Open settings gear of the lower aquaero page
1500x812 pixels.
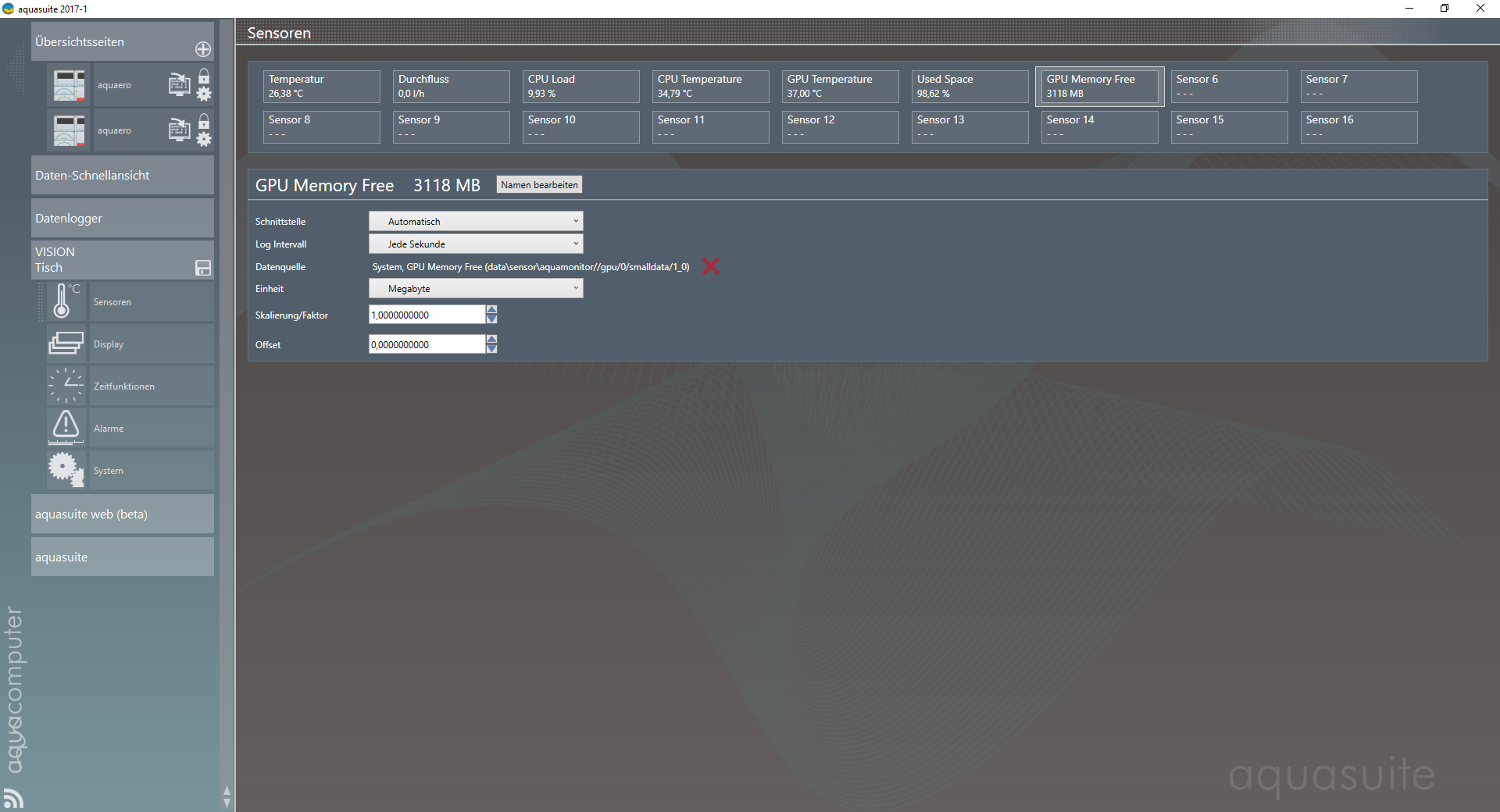(204, 140)
